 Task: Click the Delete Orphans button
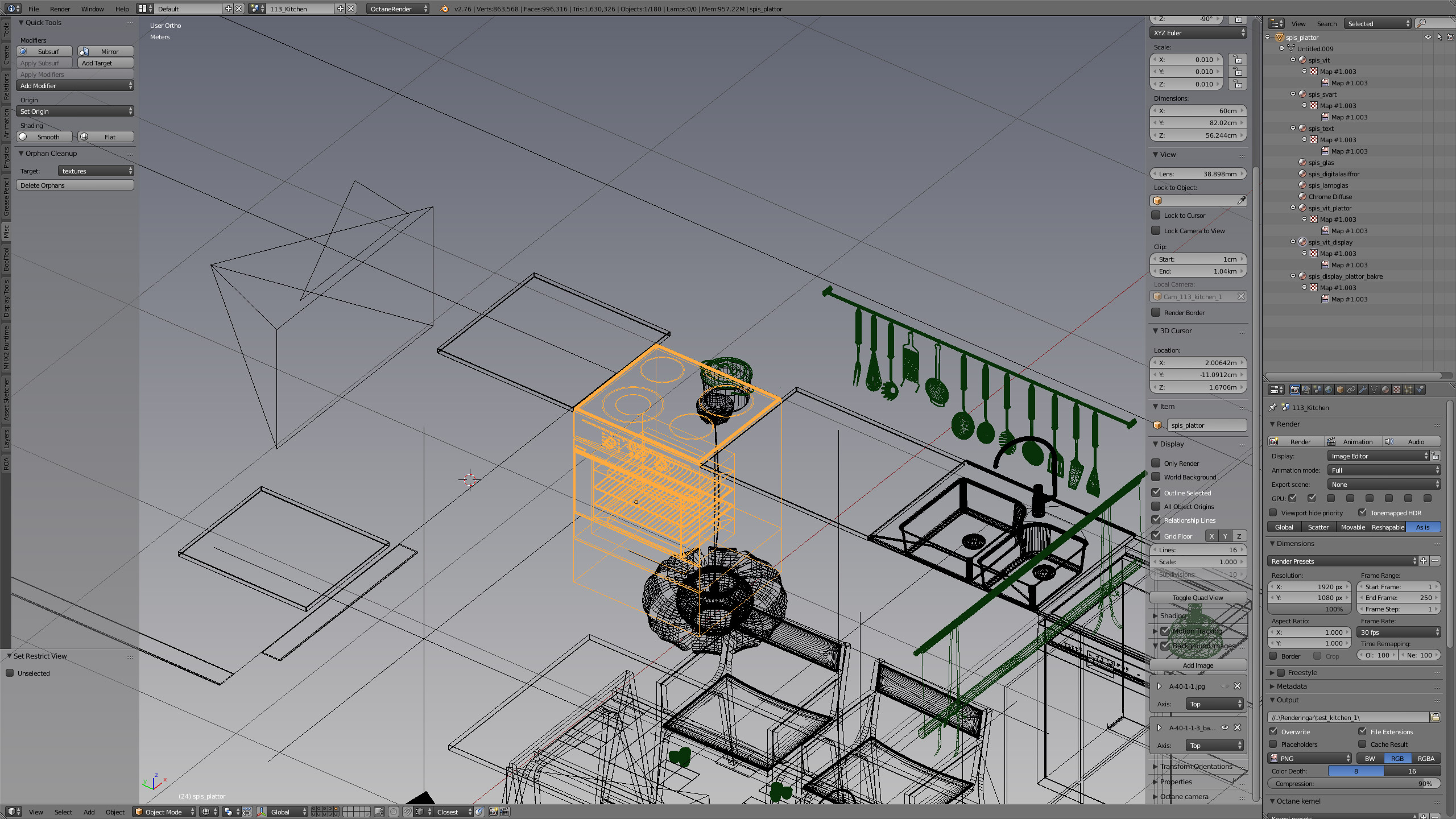[x=75, y=185]
